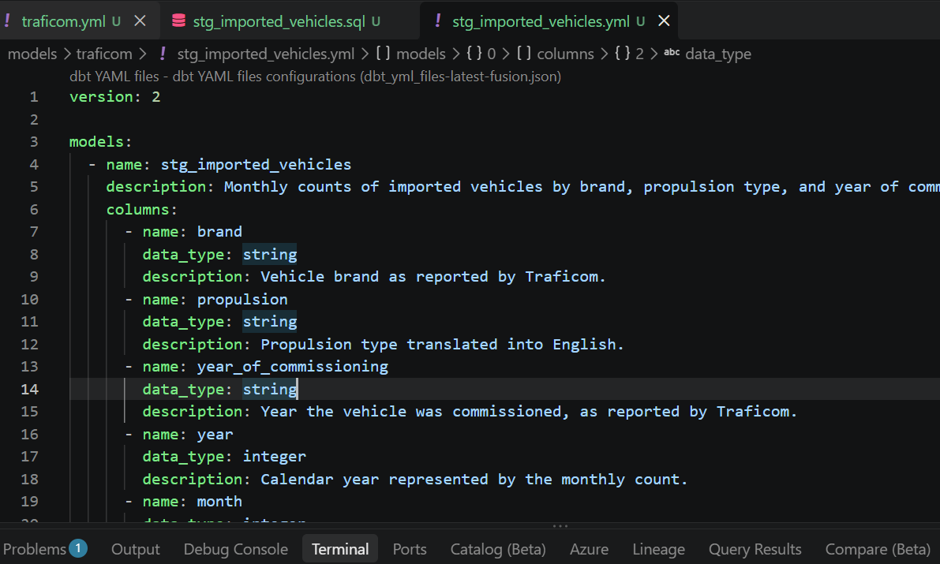Image resolution: width=940 pixels, height=564 pixels.
Task: Click the Problems count badge
Action: point(78,548)
